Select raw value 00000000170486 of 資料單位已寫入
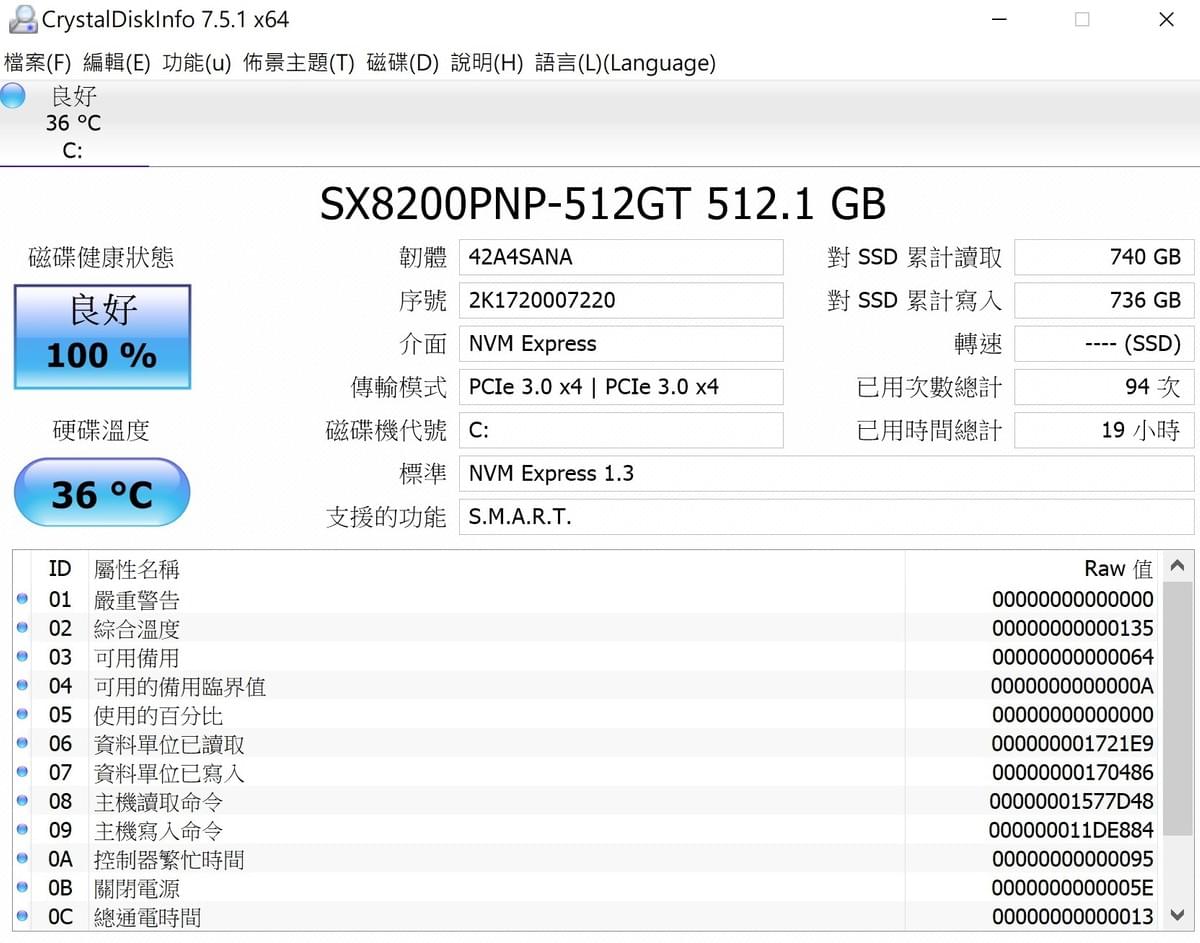 point(1073,773)
